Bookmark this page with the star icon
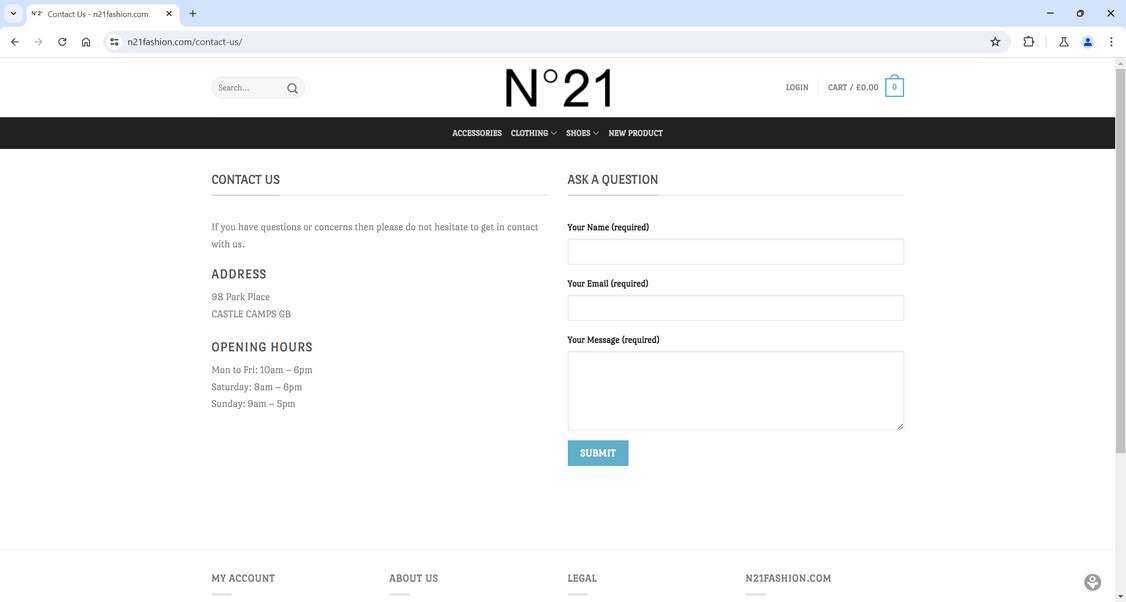1126x602 pixels. (x=995, y=42)
